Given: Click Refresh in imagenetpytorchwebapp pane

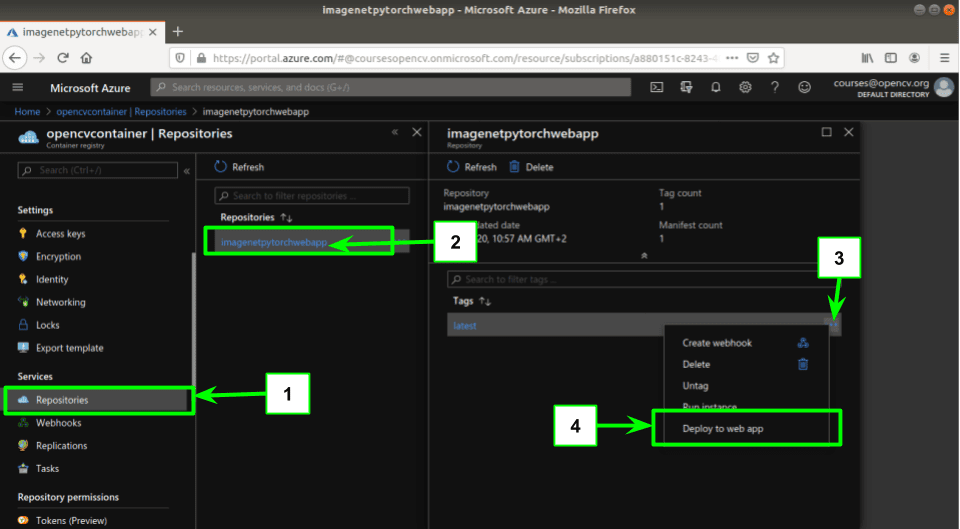Looking at the screenshot, I should (471, 167).
